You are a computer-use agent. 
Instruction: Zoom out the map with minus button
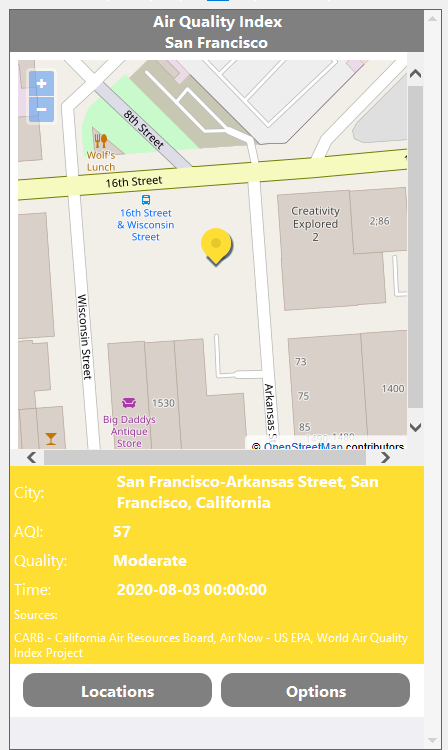pyautogui.click(x=42, y=110)
